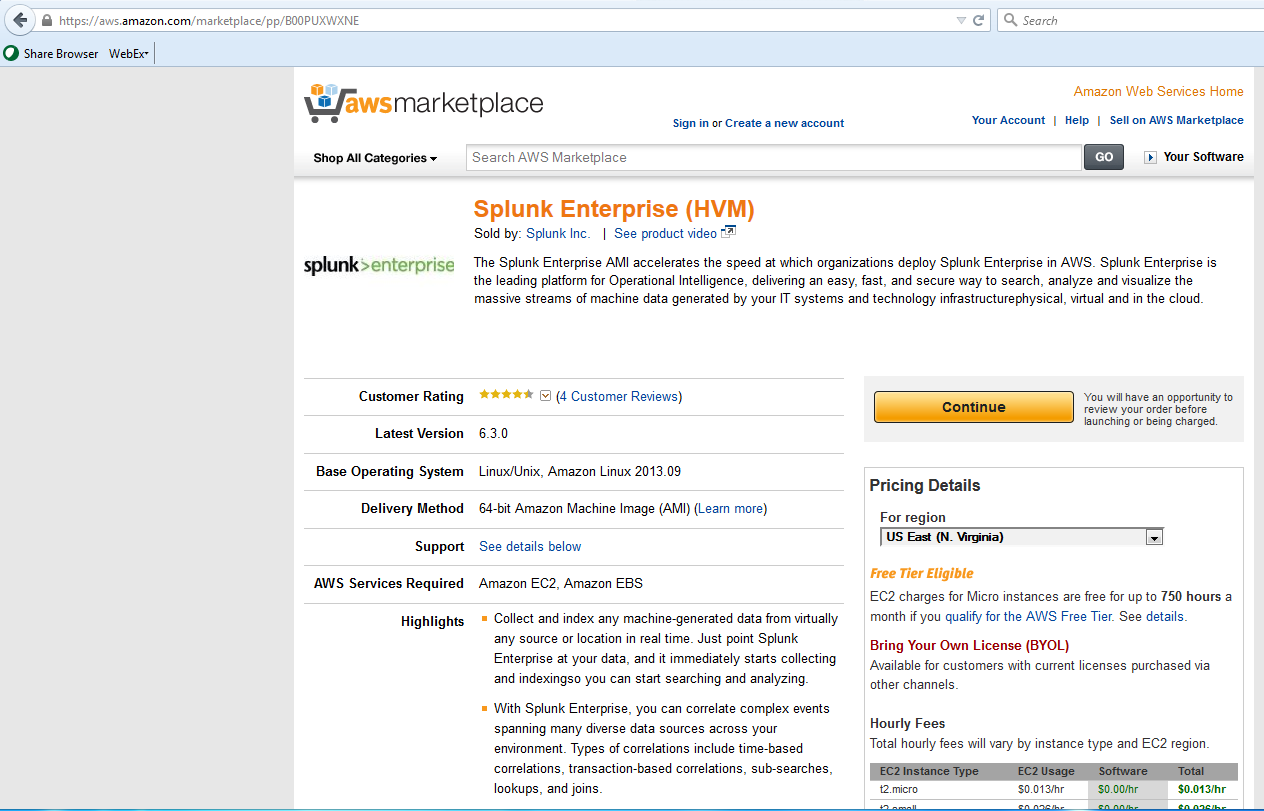
Task: Open the Shop All Categories dropdown
Action: (375, 158)
